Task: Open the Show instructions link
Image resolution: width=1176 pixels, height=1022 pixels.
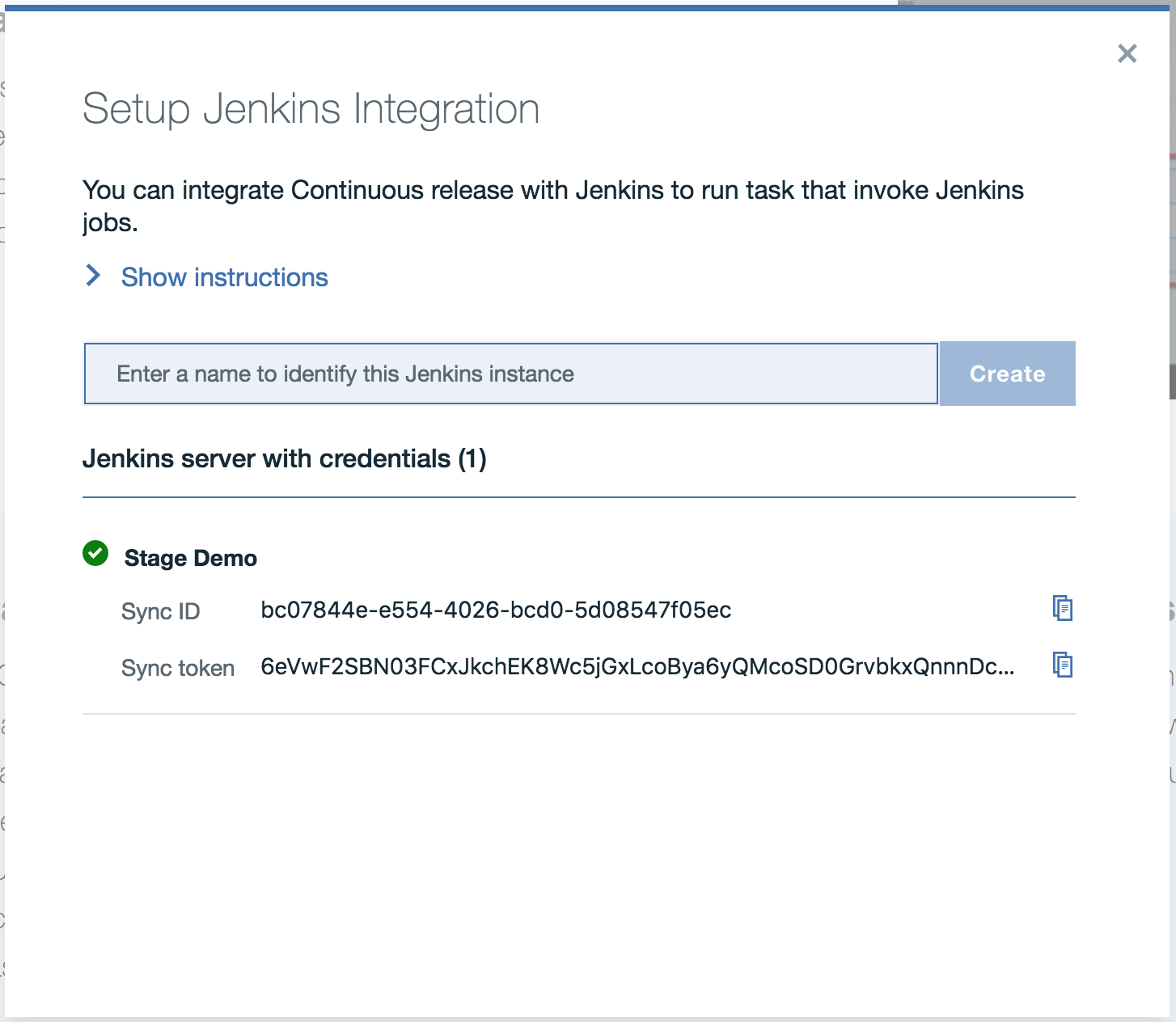Action: pyautogui.click(x=225, y=277)
